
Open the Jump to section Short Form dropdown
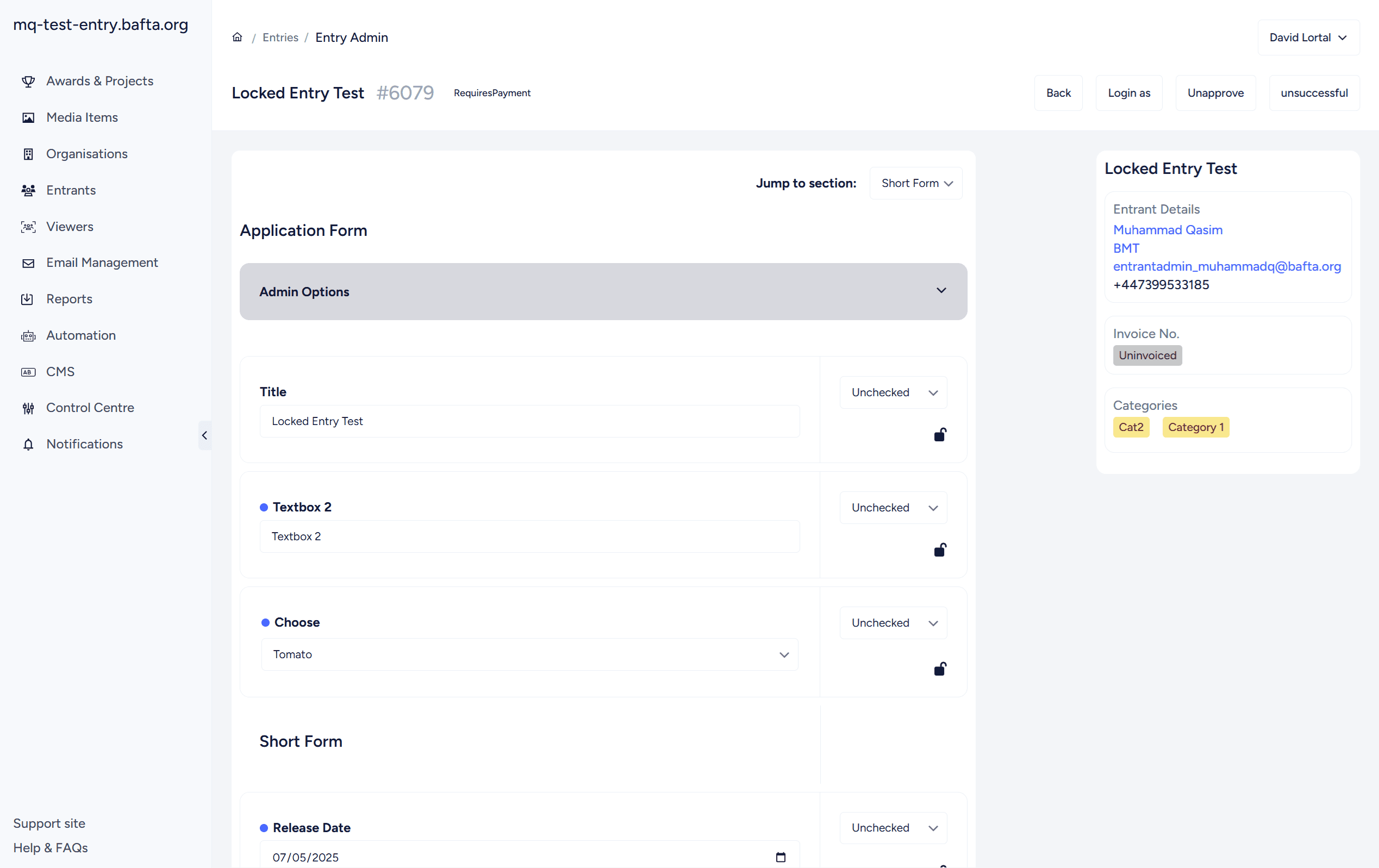(x=916, y=183)
